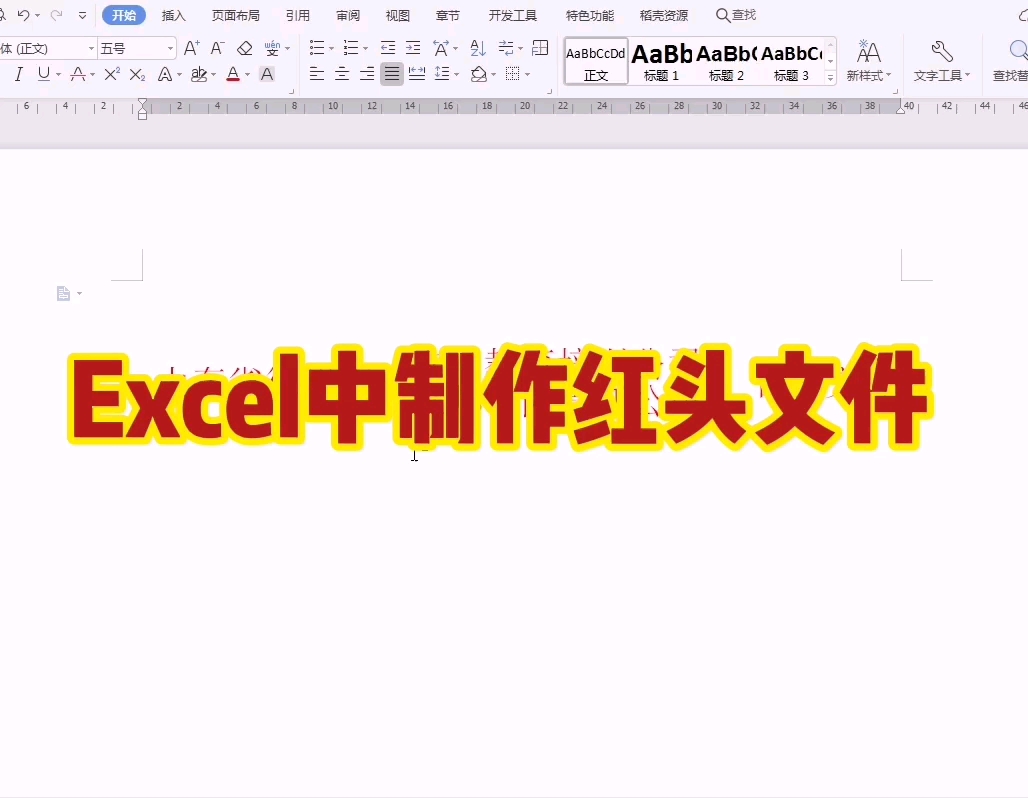The image size is (1028, 798).
Task: Toggle Italic formatting
Action: point(19,74)
